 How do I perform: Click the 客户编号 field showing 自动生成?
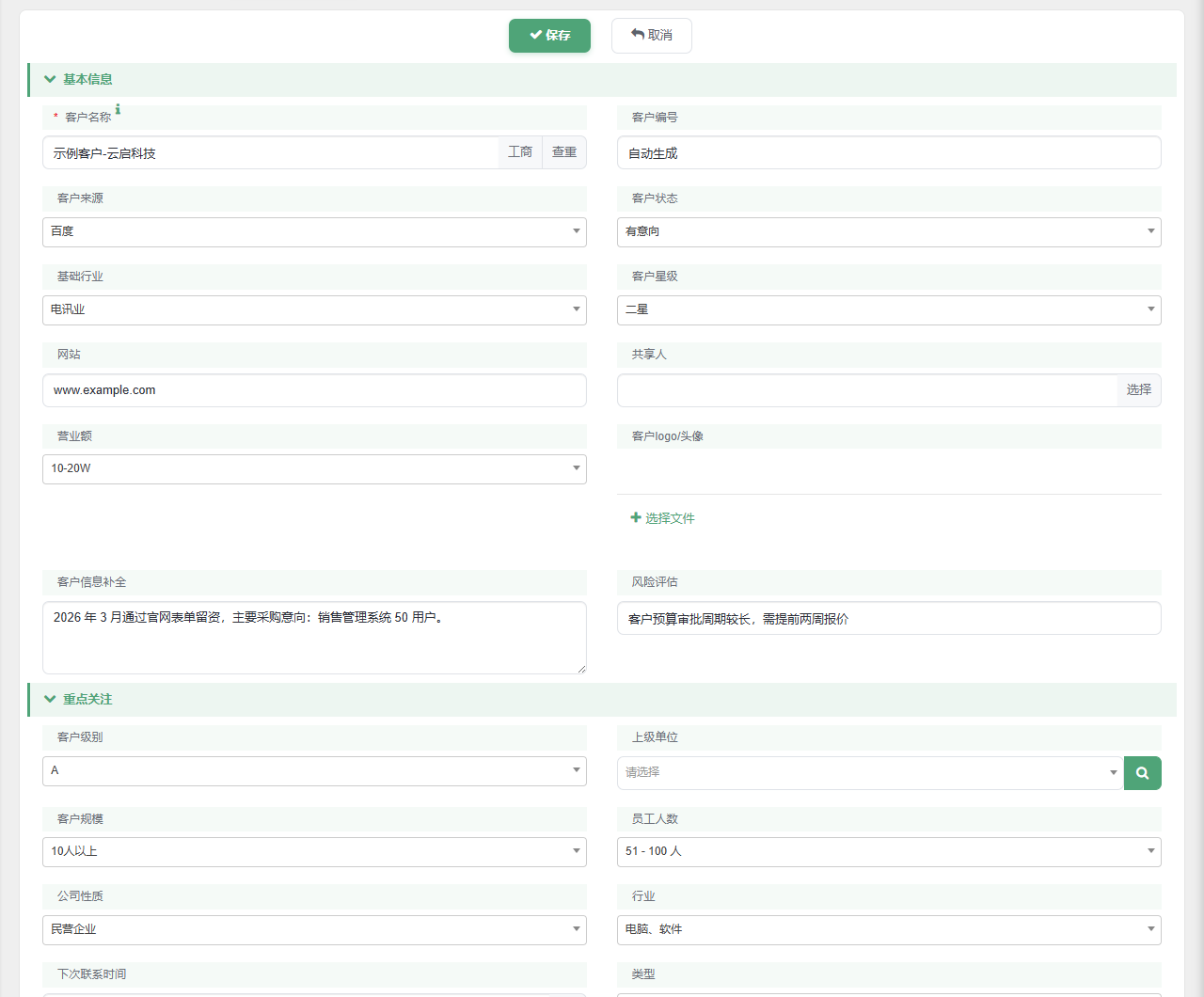[x=889, y=153]
